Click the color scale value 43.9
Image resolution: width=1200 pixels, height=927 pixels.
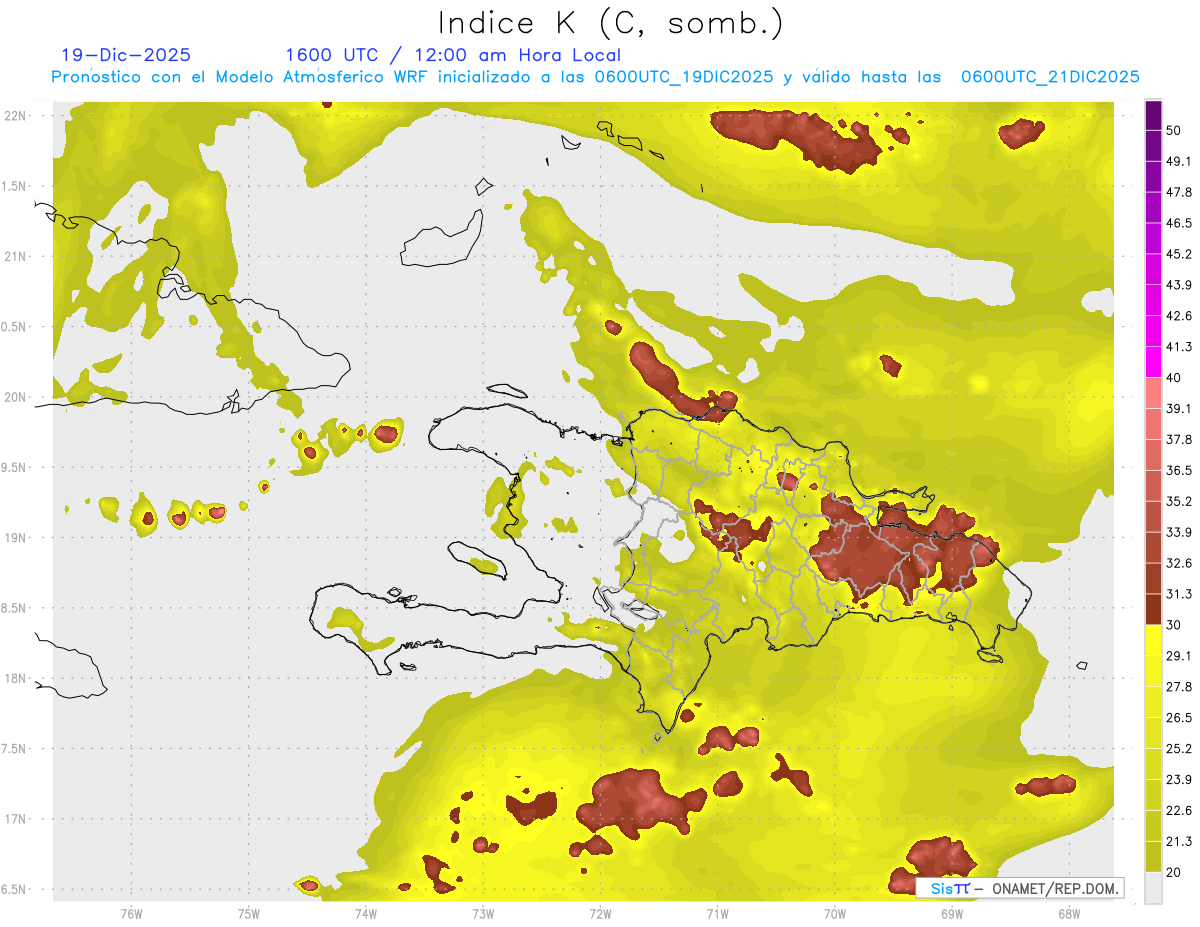click(1179, 285)
